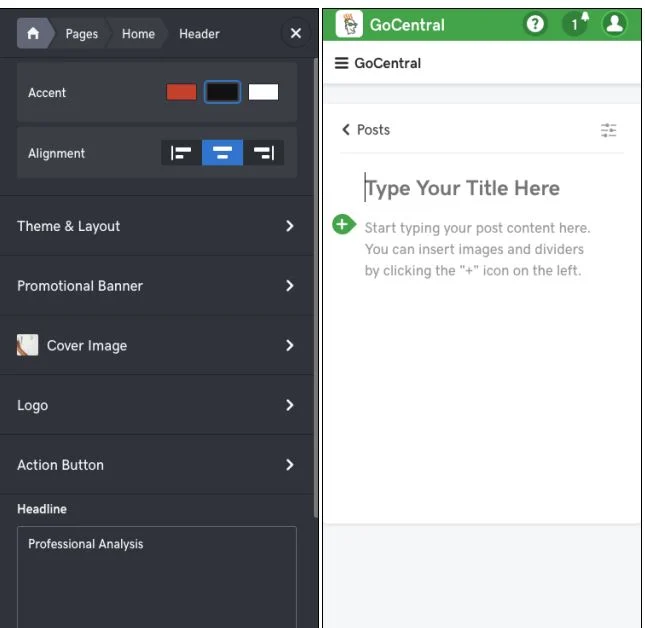Viewport: 645px width, 628px height.
Task: Set alignment to left
Action: click(x=181, y=153)
